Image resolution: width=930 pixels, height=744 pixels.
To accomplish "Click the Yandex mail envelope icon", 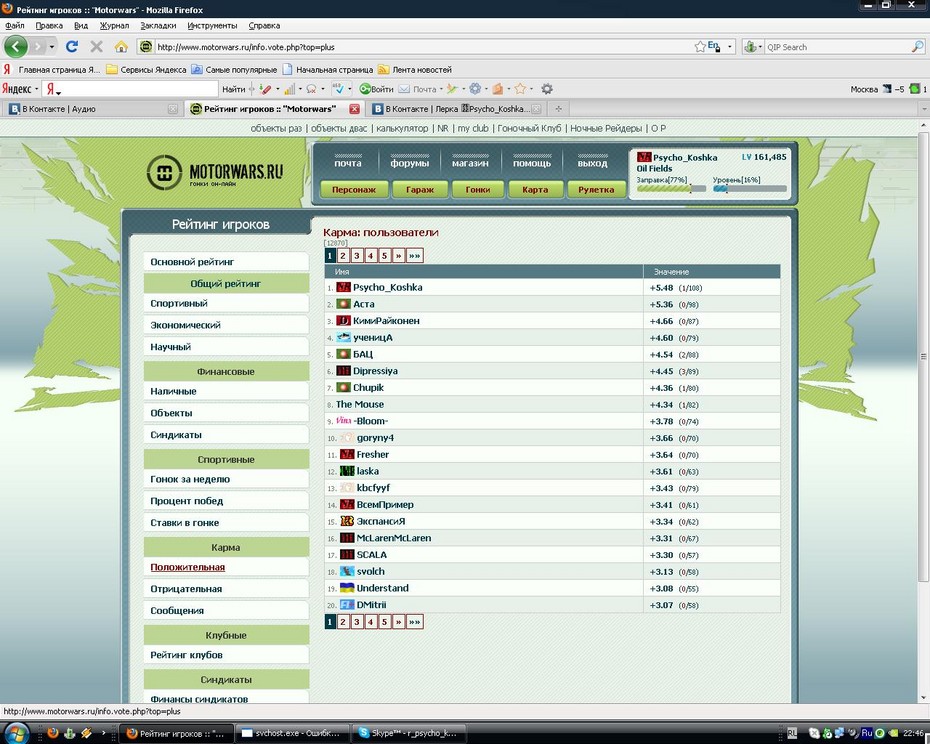I will [x=404, y=89].
